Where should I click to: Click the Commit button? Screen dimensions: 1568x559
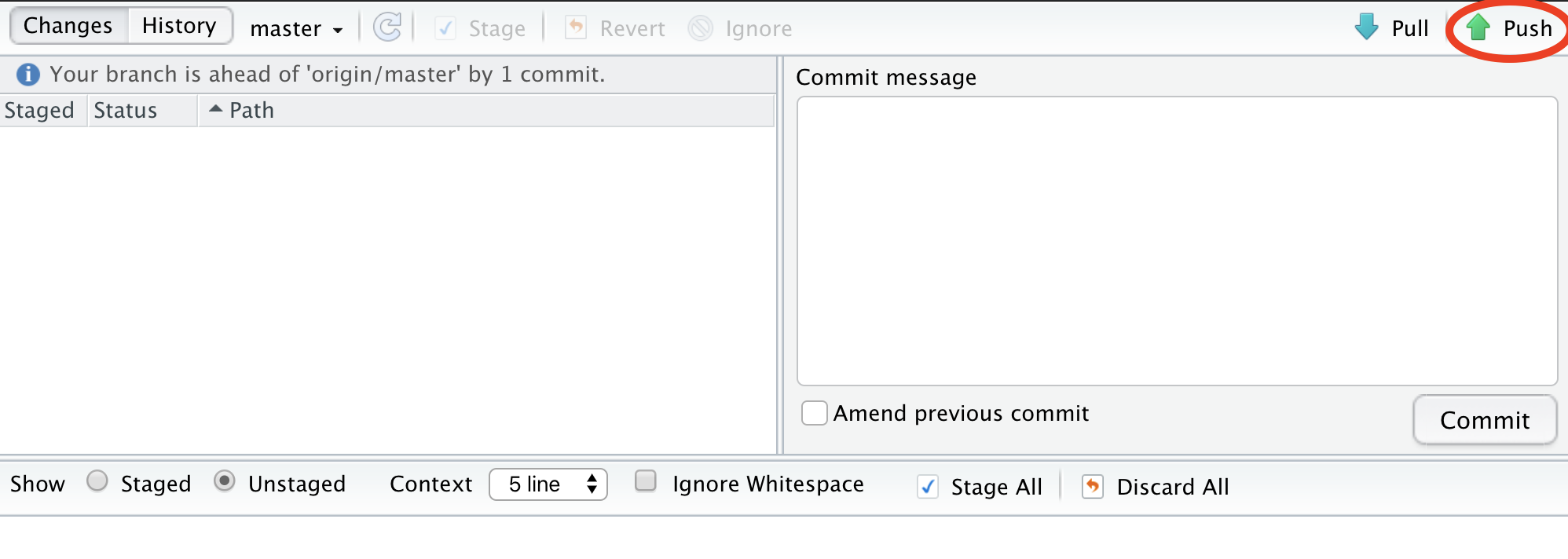(x=1485, y=420)
